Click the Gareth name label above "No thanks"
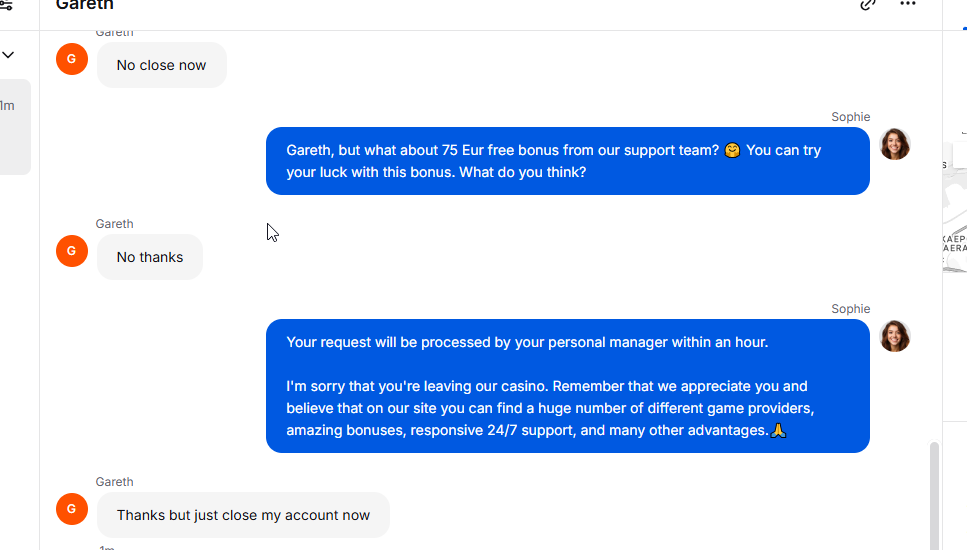Image resolution: width=967 pixels, height=550 pixels. pyautogui.click(x=114, y=224)
